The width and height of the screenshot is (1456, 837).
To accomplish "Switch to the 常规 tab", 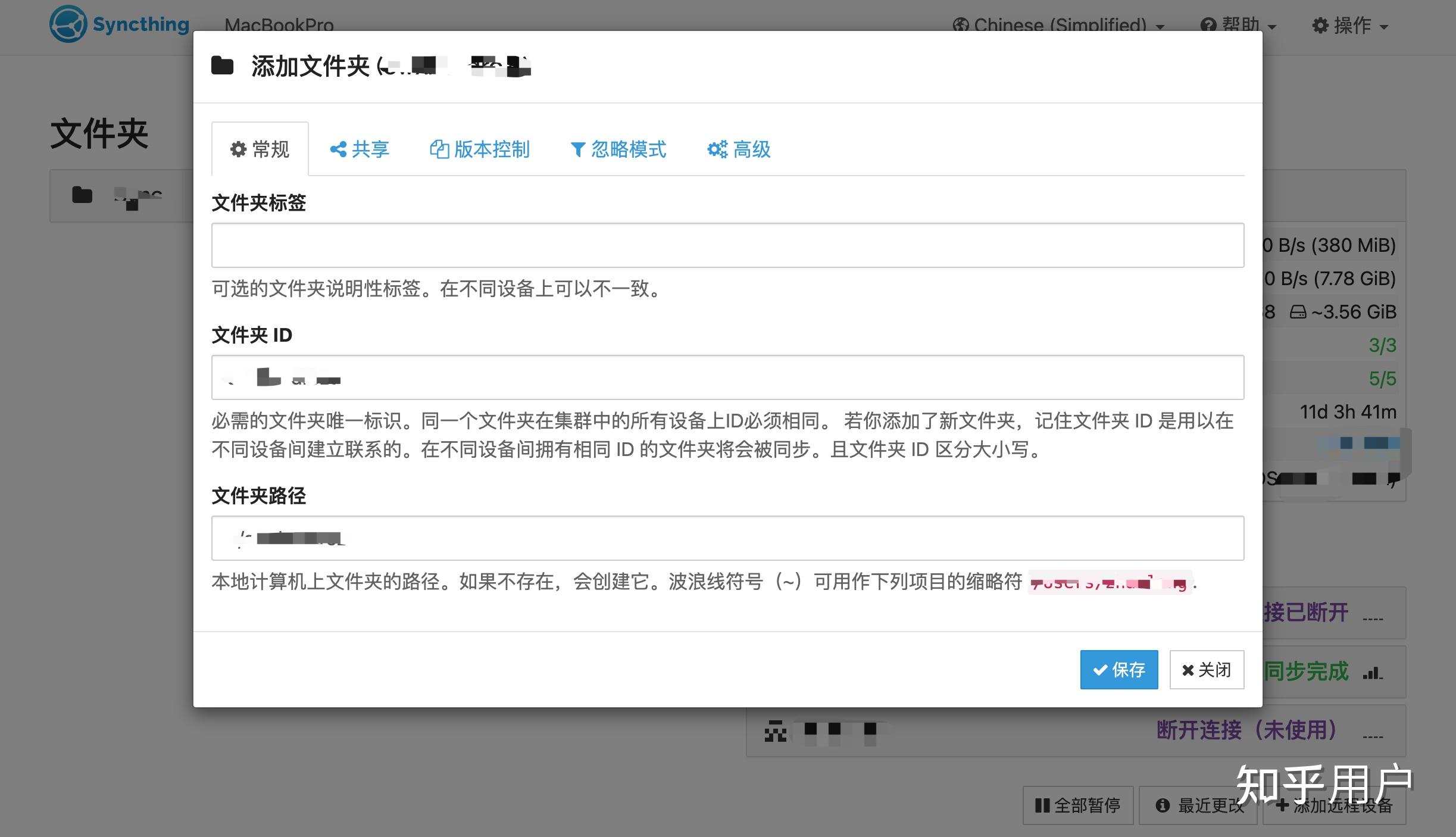I will click(260, 149).
